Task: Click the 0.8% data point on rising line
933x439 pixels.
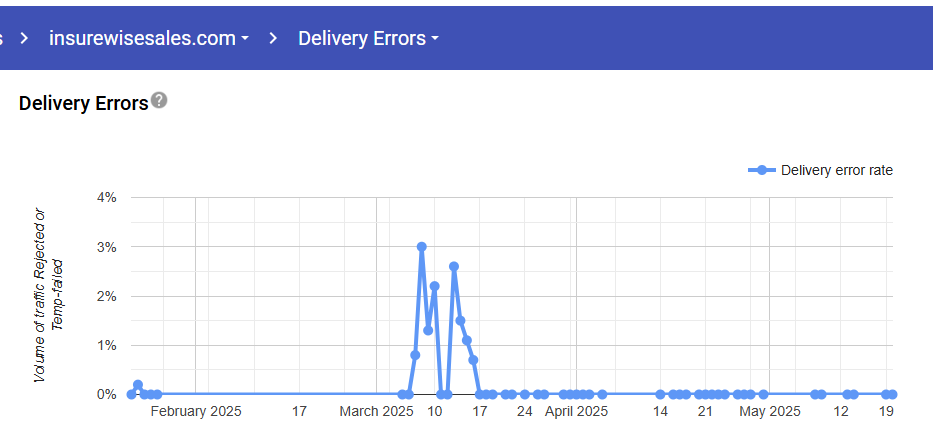Action: click(415, 355)
